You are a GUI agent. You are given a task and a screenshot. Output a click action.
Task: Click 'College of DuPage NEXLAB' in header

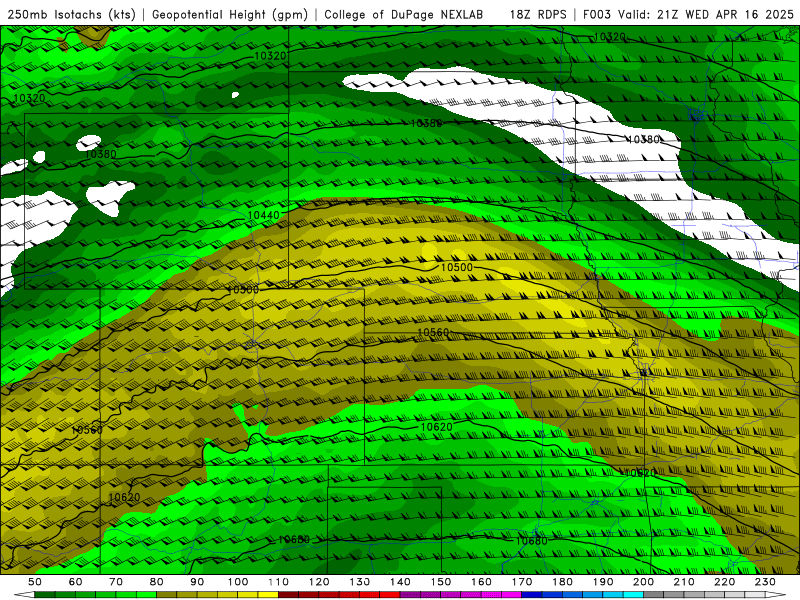coord(404,14)
